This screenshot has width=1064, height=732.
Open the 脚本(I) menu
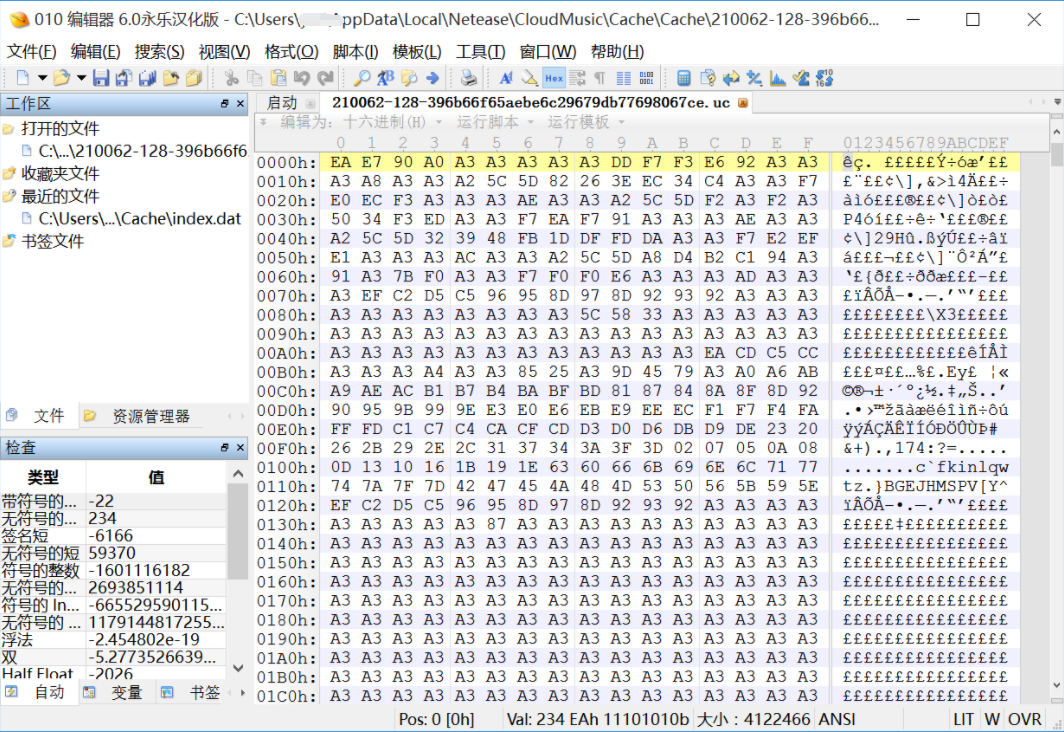[x=355, y=52]
